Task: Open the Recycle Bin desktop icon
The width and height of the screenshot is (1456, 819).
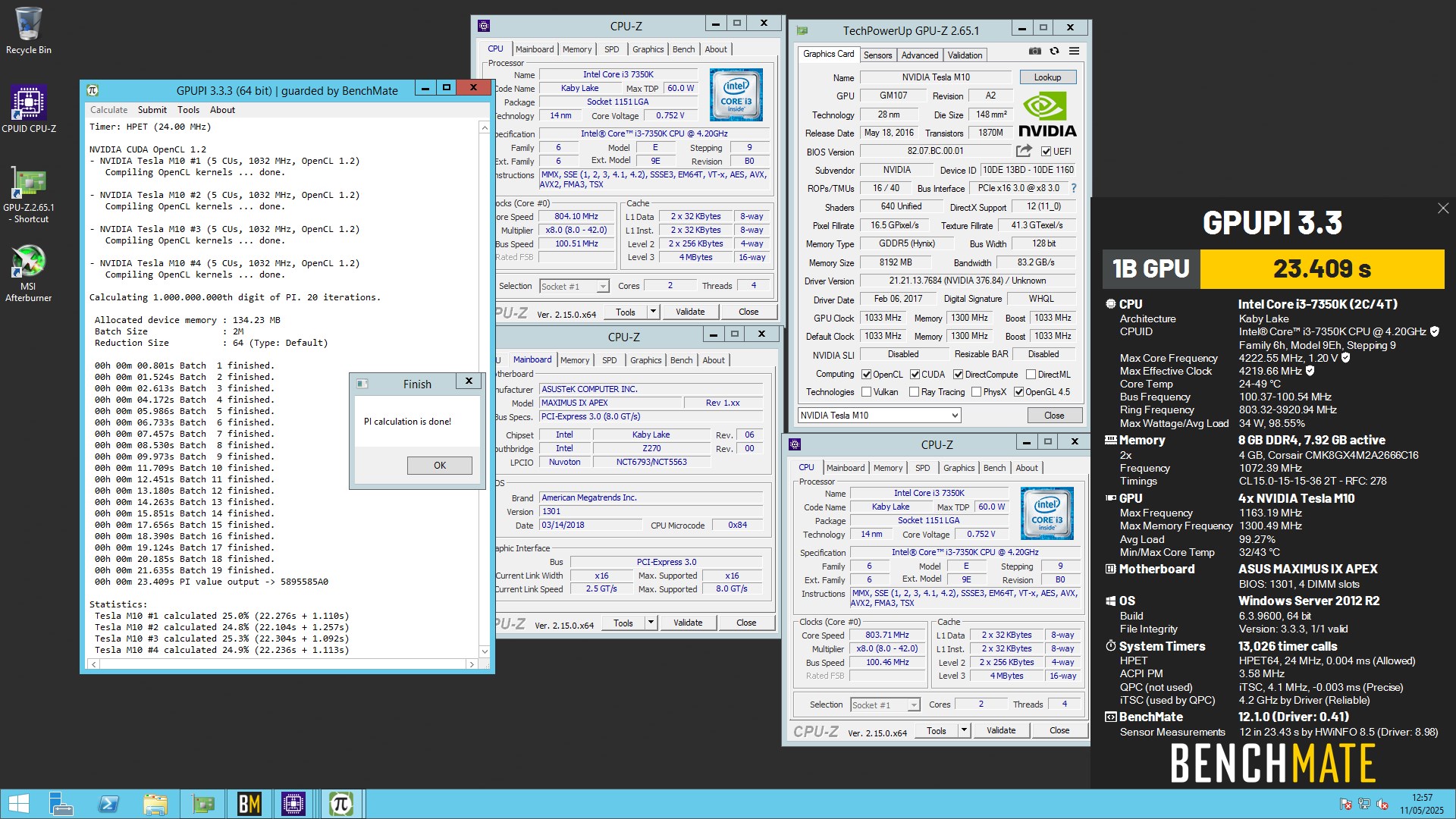Action: (29, 30)
